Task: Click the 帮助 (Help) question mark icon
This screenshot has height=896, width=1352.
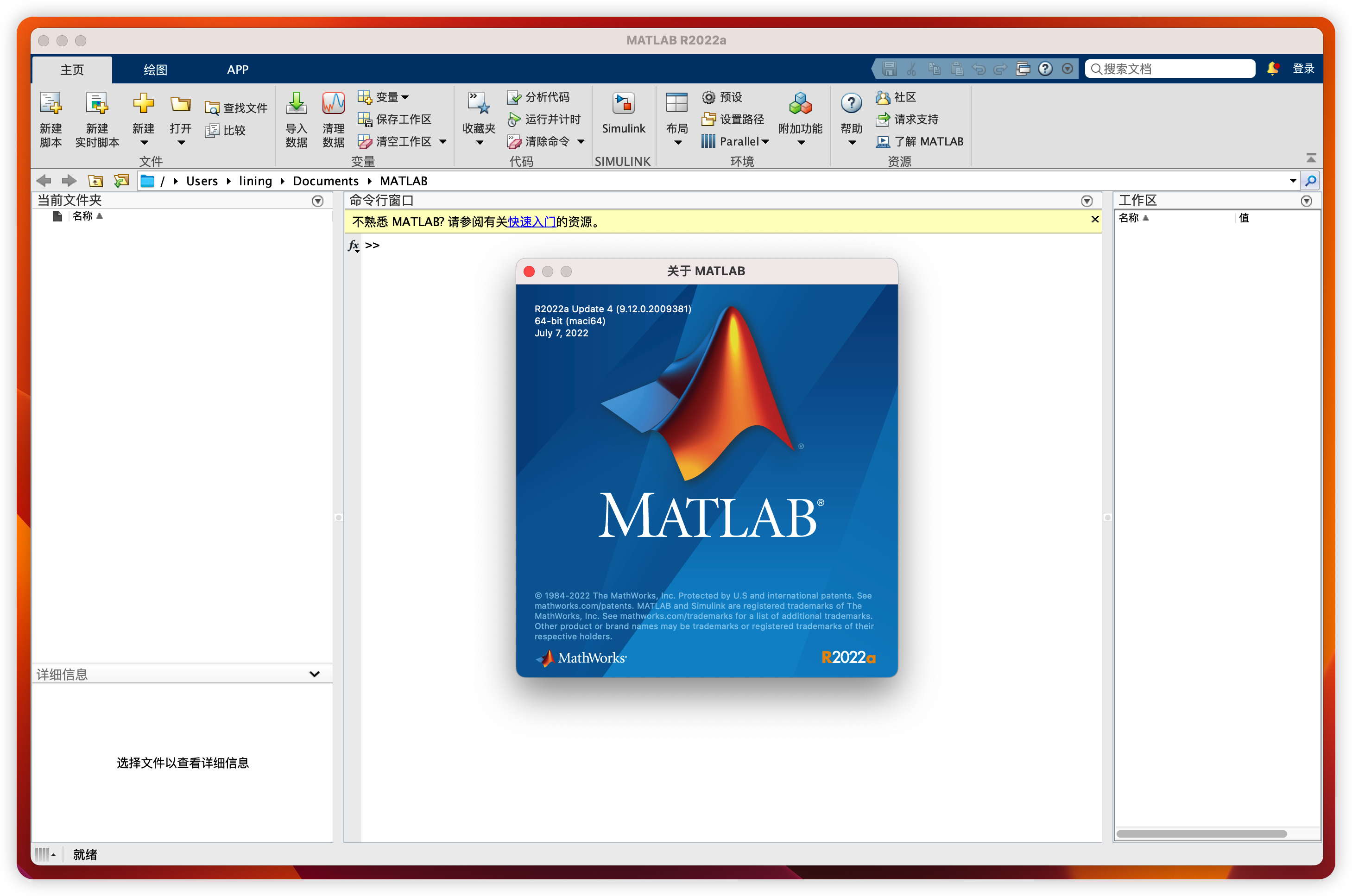Action: pos(852,104)
